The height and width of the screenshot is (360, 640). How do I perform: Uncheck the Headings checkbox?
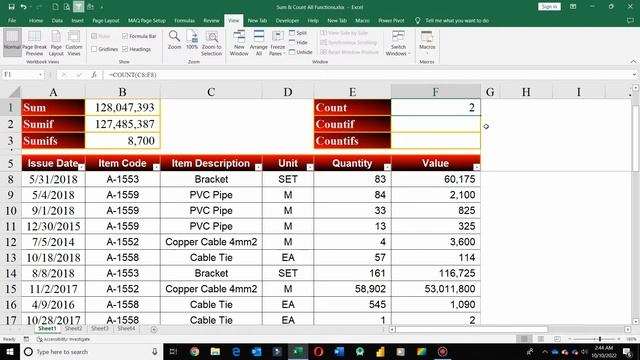(x=125, y=49)
